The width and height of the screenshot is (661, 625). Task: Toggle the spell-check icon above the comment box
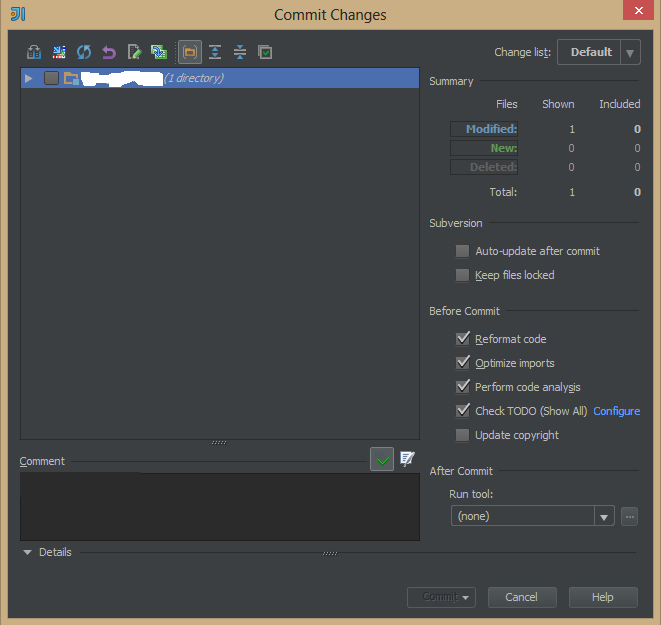click(x=382, y=459)
